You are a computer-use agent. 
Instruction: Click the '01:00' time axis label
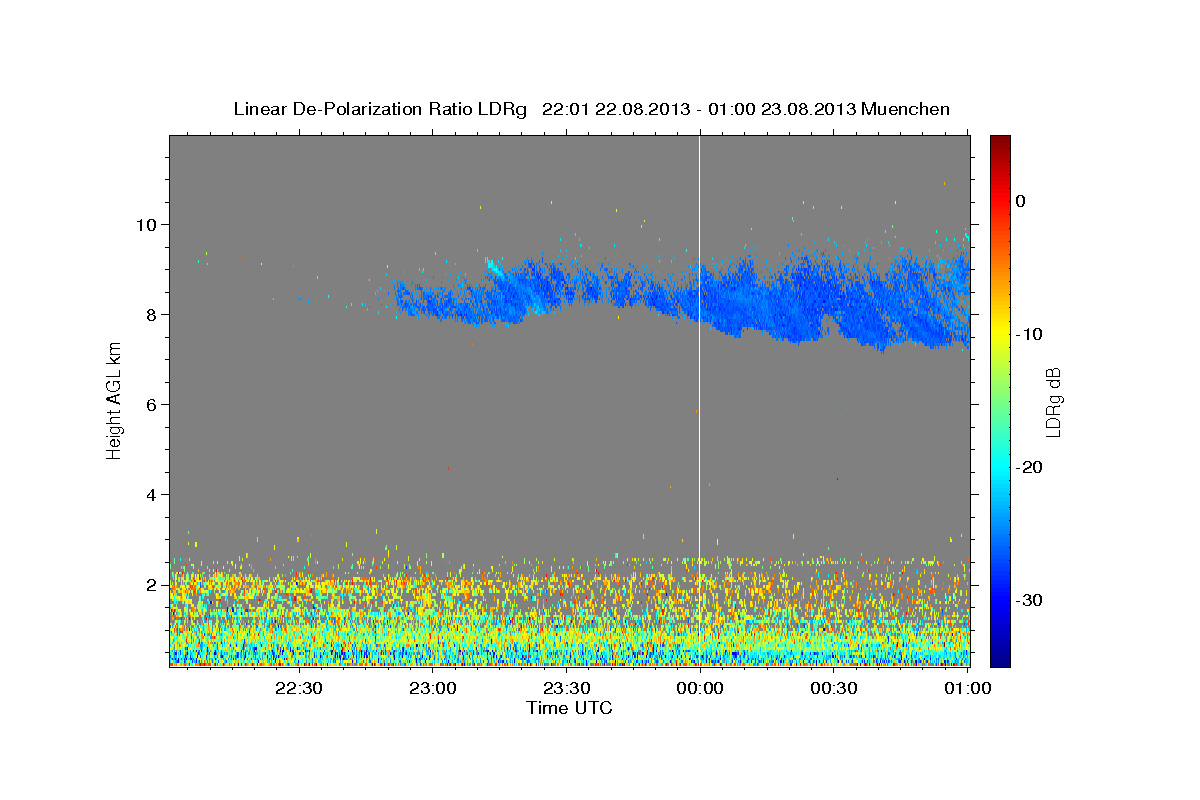[x=967, y=689]
